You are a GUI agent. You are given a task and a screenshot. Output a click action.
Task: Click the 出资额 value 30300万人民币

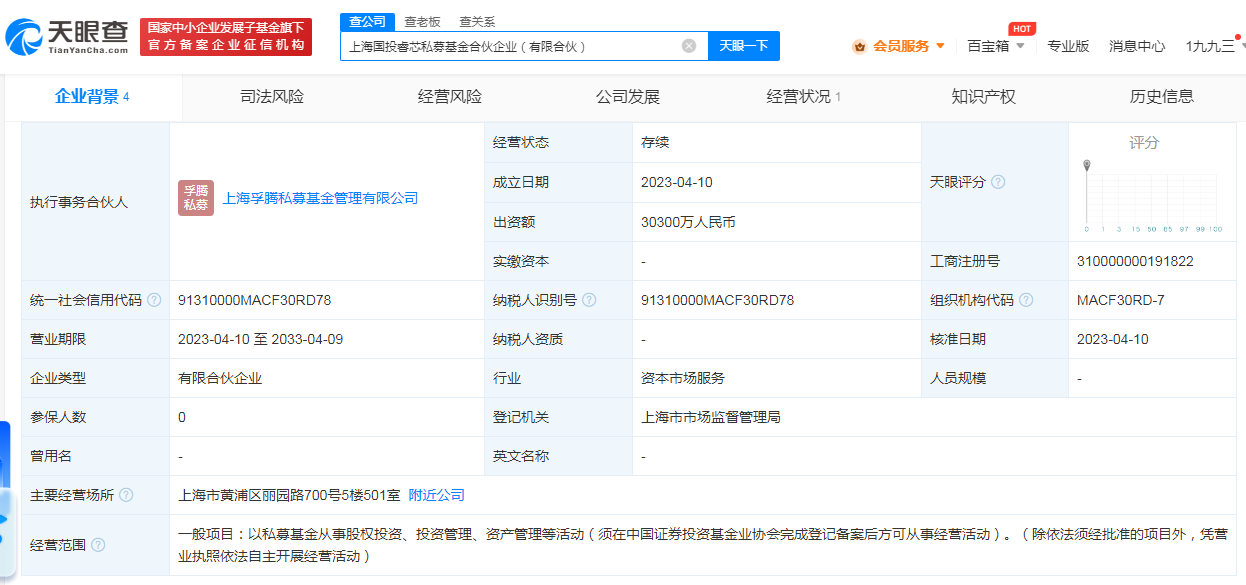point(688,222)
